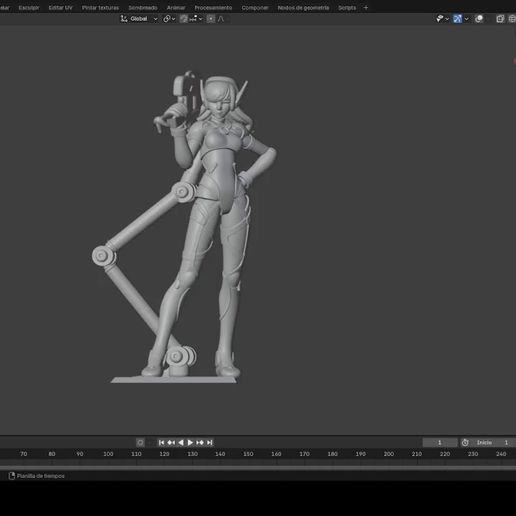Viewport: 516px width, 516px height.
Task: Click the timeline horizontal scrollbar
Action: pos(258,467)
